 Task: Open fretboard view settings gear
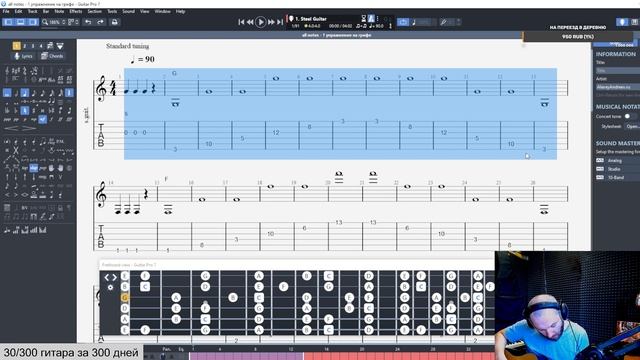110,287
